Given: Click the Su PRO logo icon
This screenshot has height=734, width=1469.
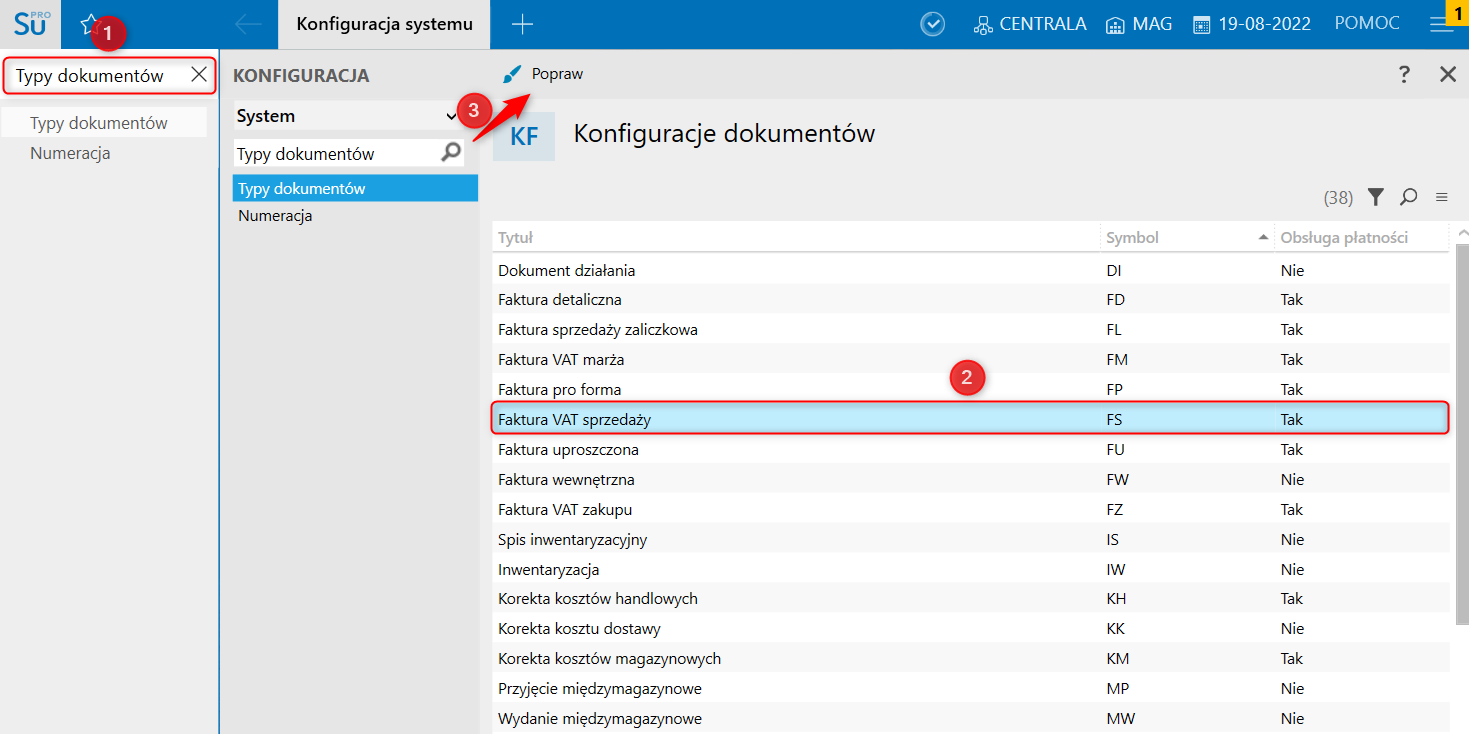Looking at the screenshot, I should point(31,24).
